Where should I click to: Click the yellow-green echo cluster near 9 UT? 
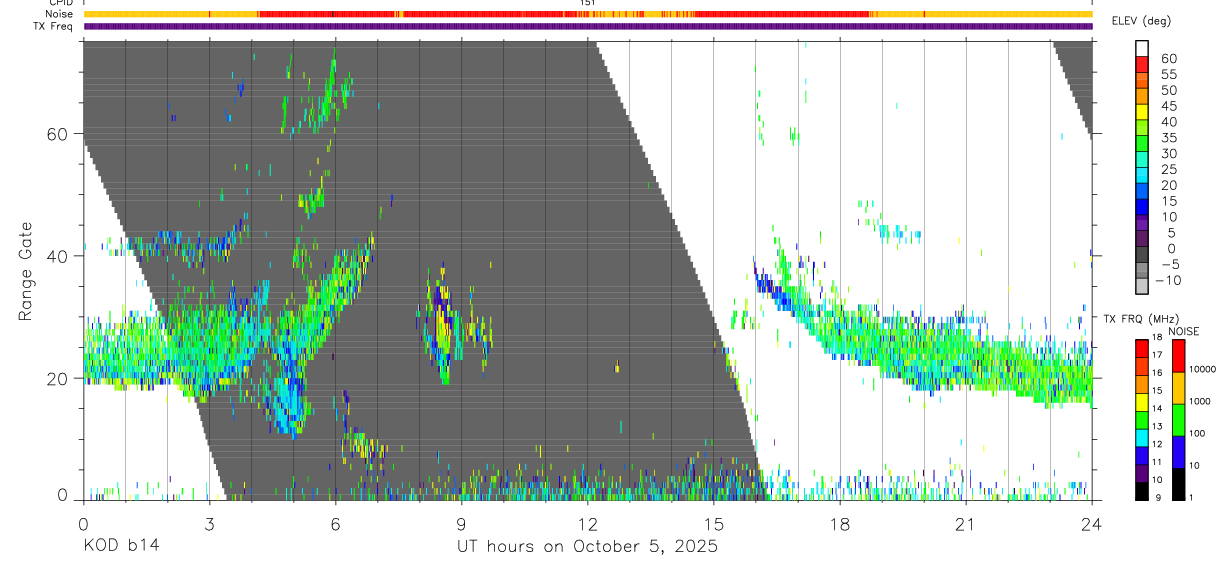point(443,325)
